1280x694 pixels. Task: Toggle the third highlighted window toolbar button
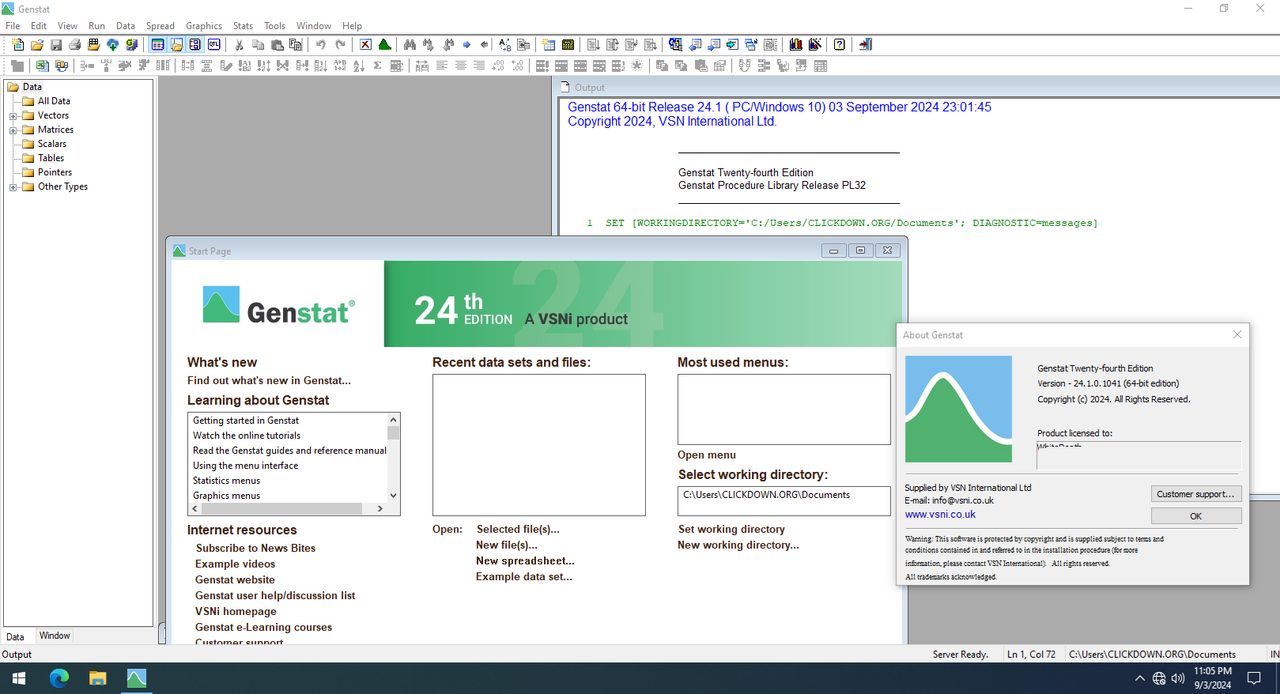click(x=195, y=45)
